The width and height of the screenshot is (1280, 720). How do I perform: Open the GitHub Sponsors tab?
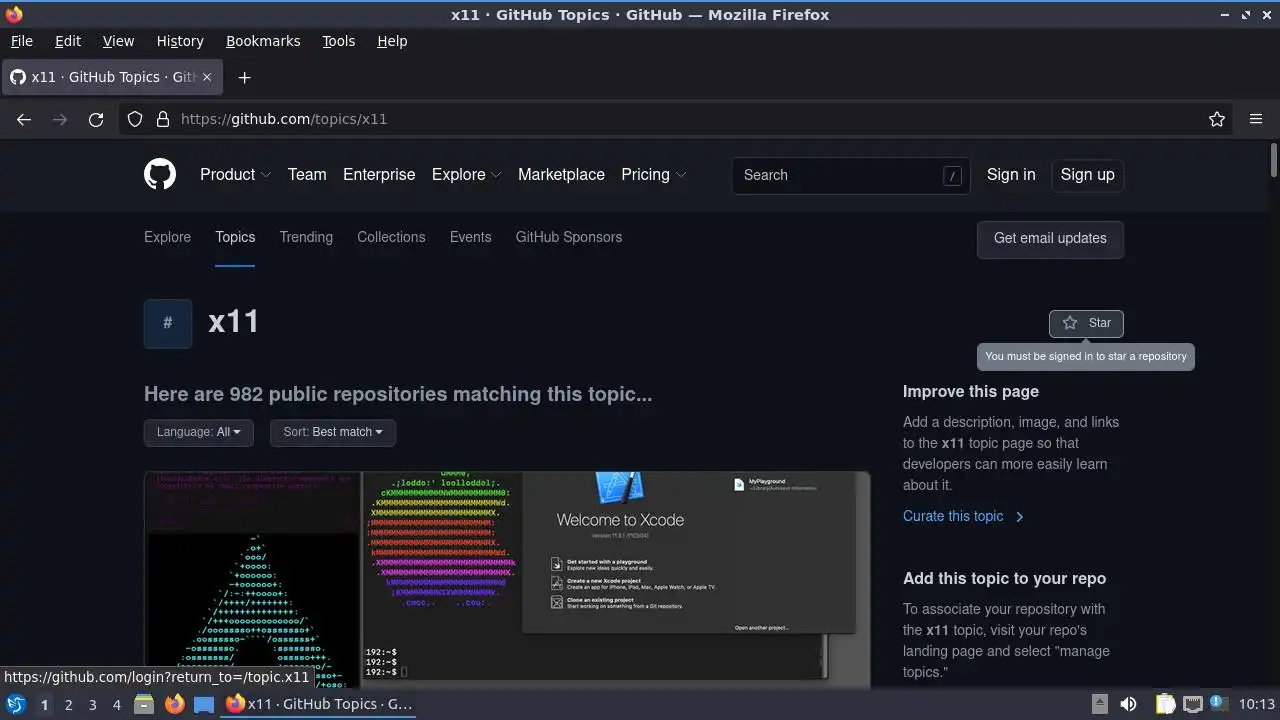pos(569,237)
